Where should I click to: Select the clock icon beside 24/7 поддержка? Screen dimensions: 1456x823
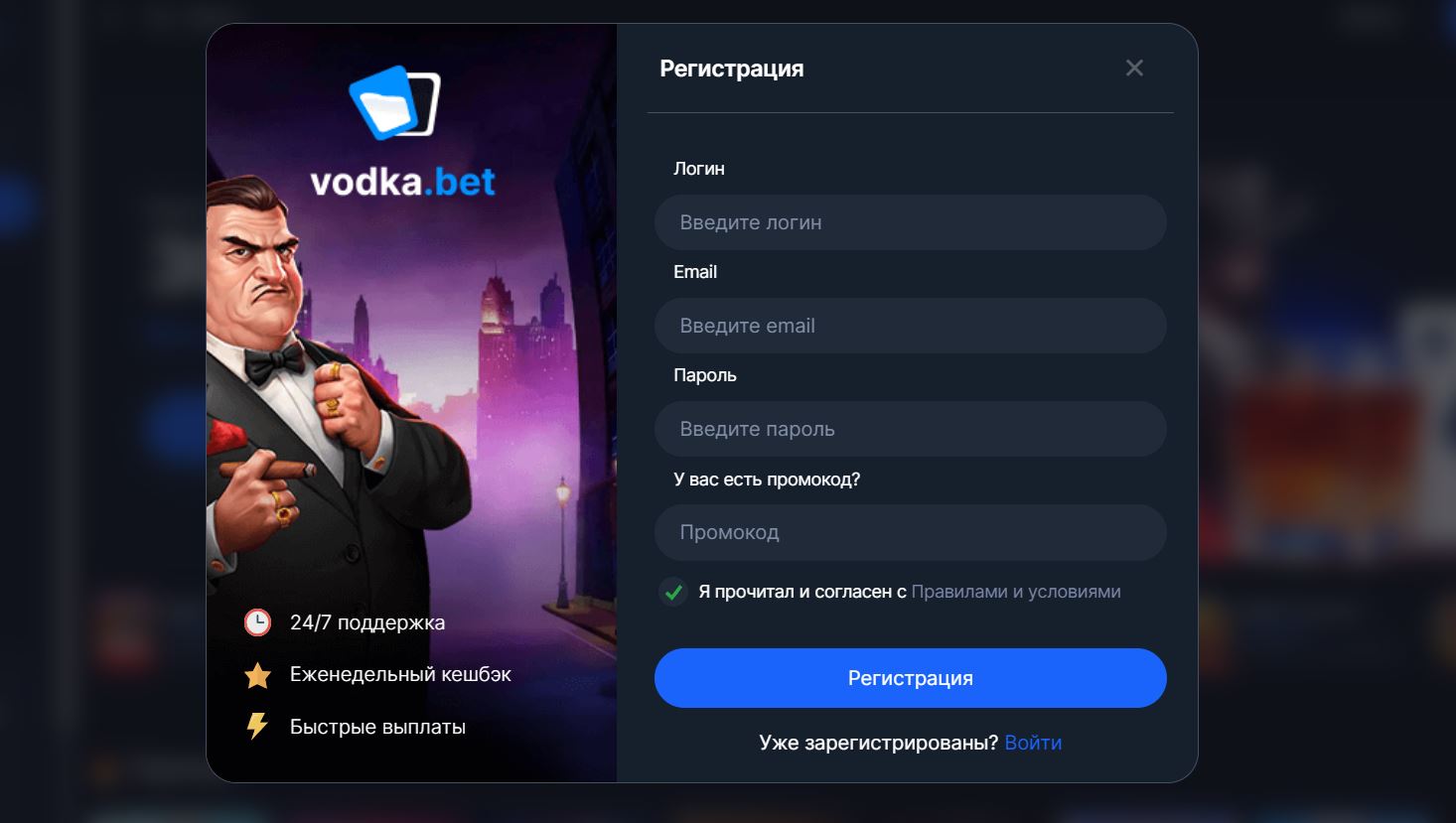pyautogui.click(x=257, y=622)
